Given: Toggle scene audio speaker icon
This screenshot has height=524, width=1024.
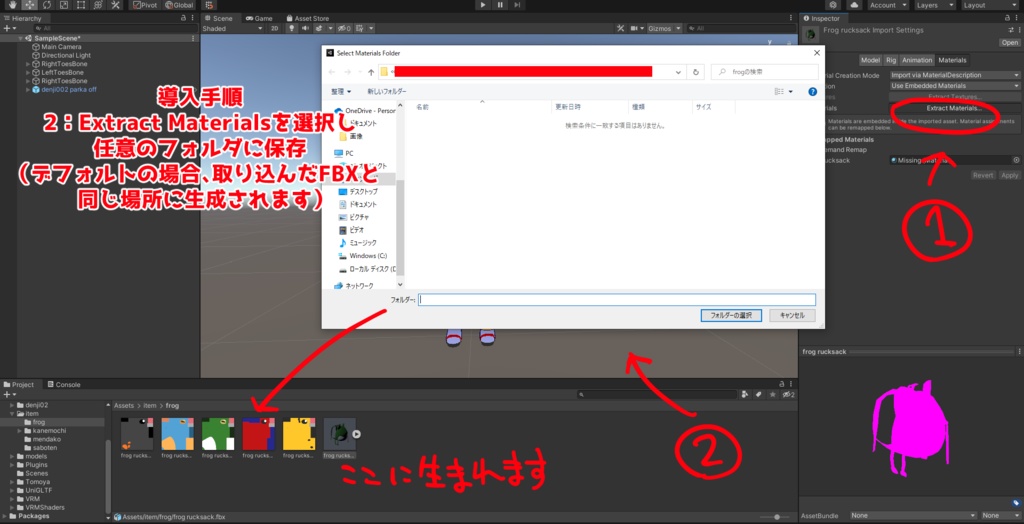Looking at the screenshot, I should coord(304,29).
